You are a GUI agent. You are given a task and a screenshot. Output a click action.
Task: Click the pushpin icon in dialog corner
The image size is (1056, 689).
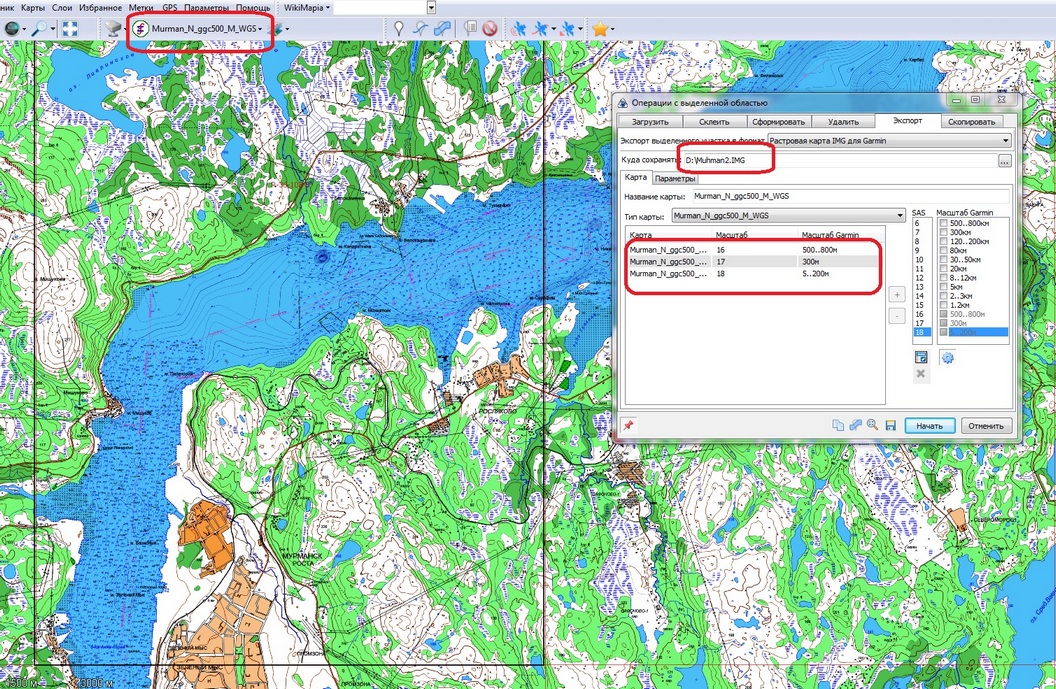click(x=628, y=425)
